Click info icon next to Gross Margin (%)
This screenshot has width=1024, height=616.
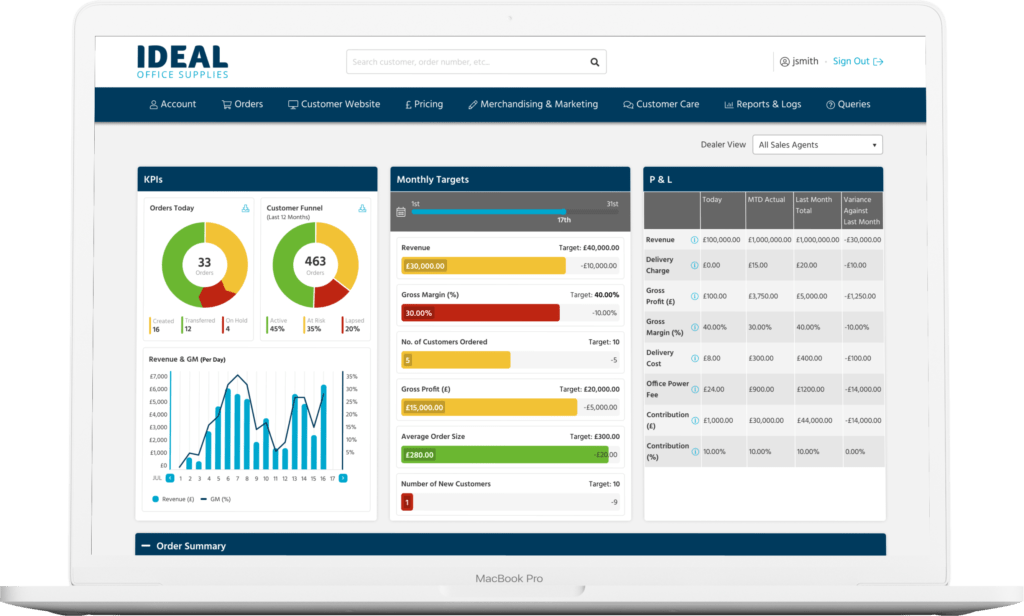pos(694,327)
